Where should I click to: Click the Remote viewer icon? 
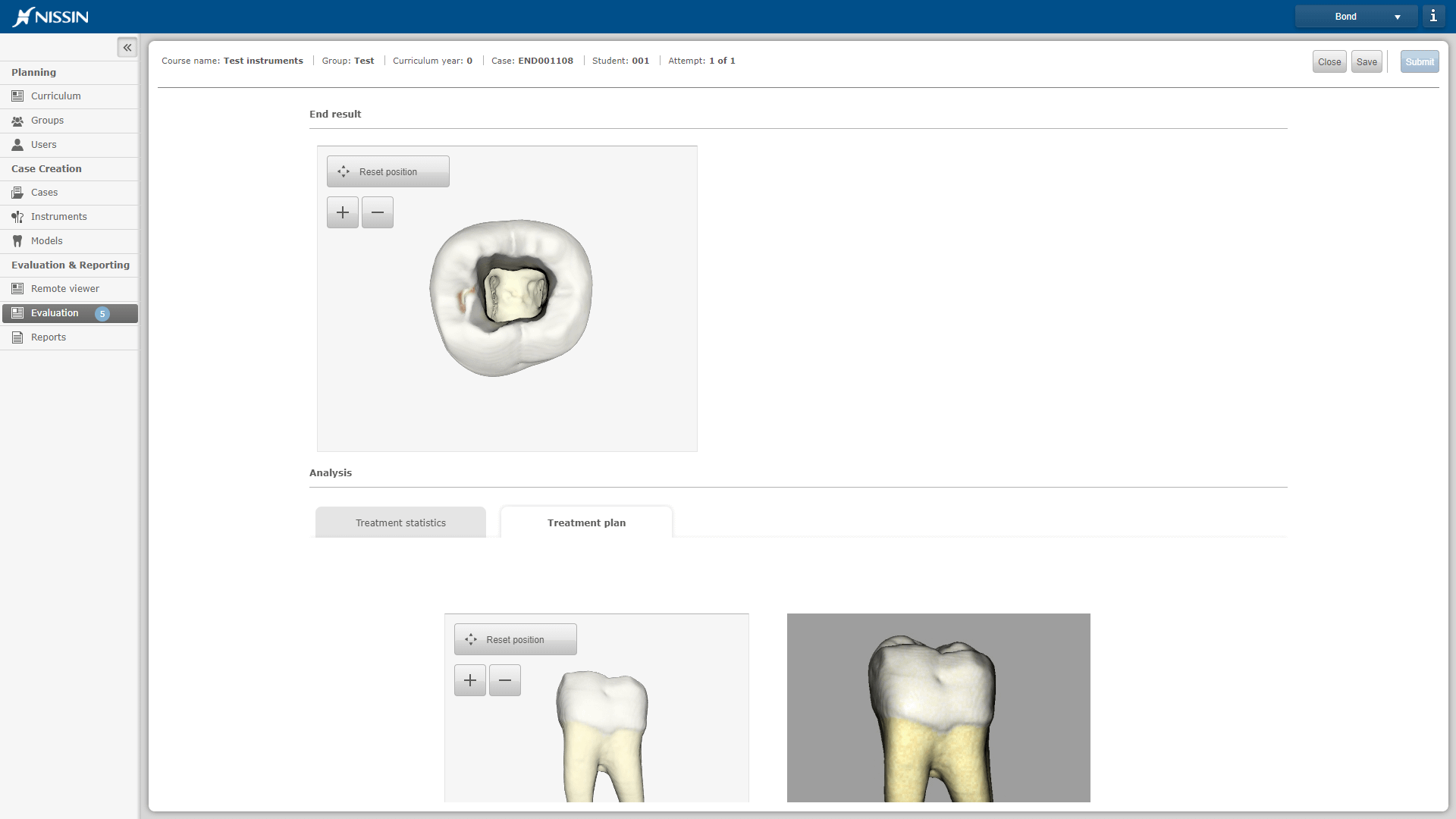click(17, 288)
